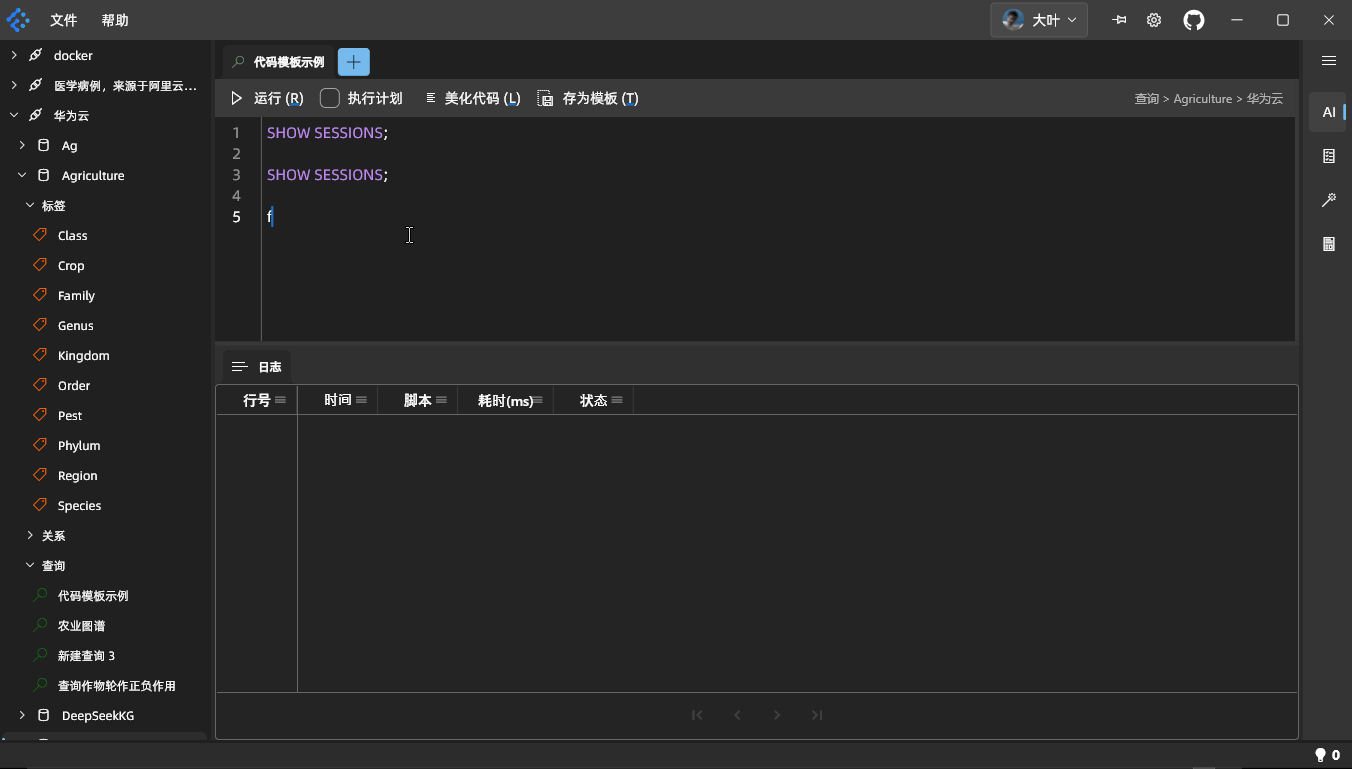
Task: Collapse the 查询 folder
Action: [x=30, y=565]
